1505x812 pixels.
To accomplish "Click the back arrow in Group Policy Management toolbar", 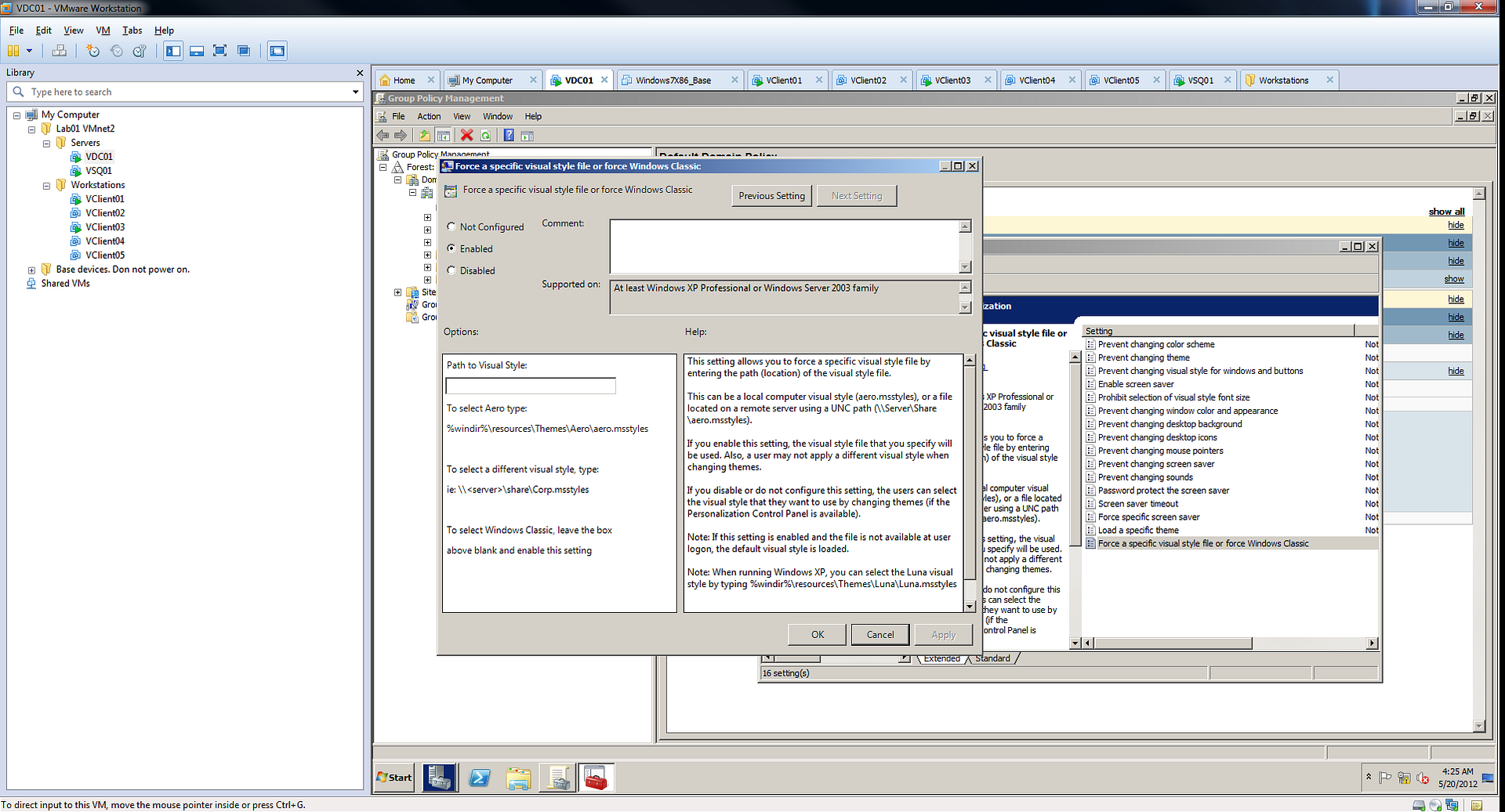I will tap(383, 136).
